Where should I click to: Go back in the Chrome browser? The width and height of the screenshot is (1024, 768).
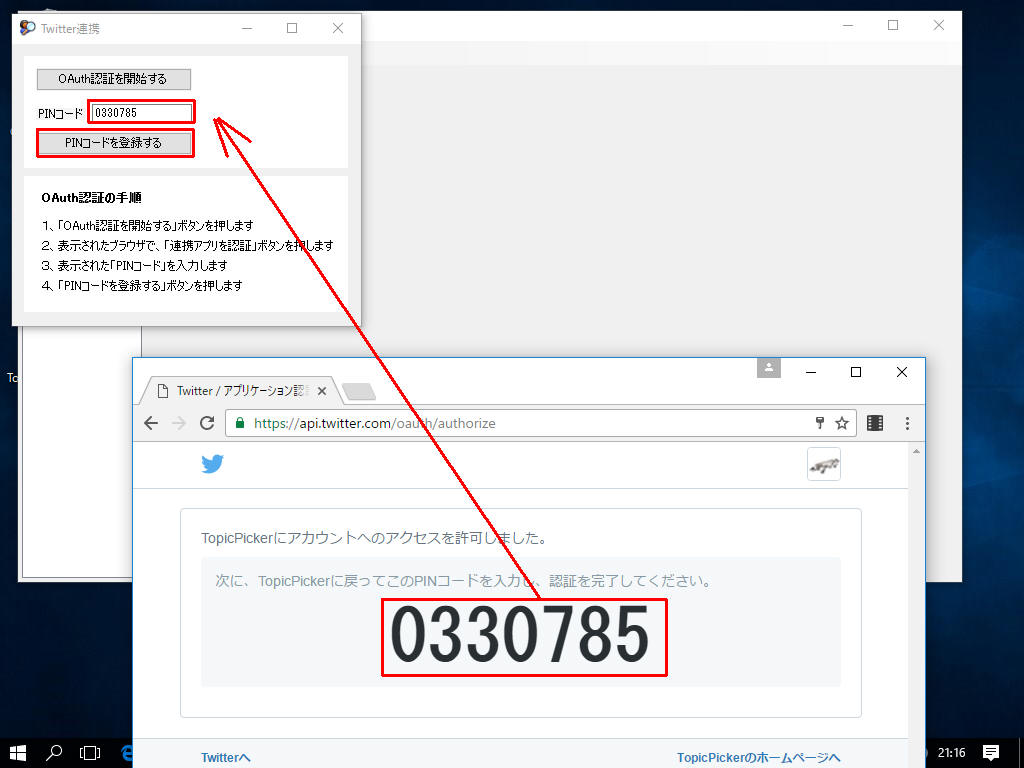coord(151,423)
